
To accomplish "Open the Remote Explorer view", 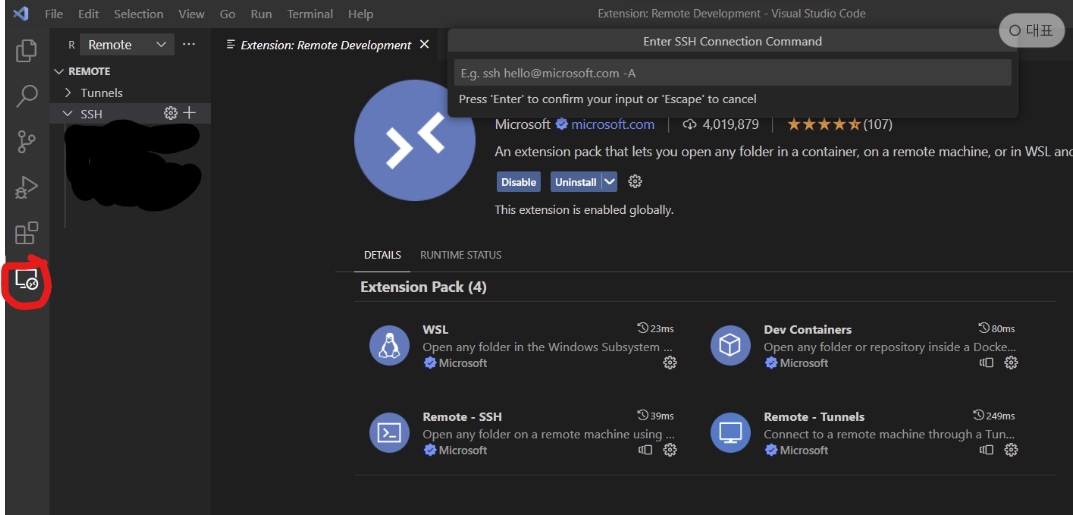I will pyautogui.click(x=26, y=280).
